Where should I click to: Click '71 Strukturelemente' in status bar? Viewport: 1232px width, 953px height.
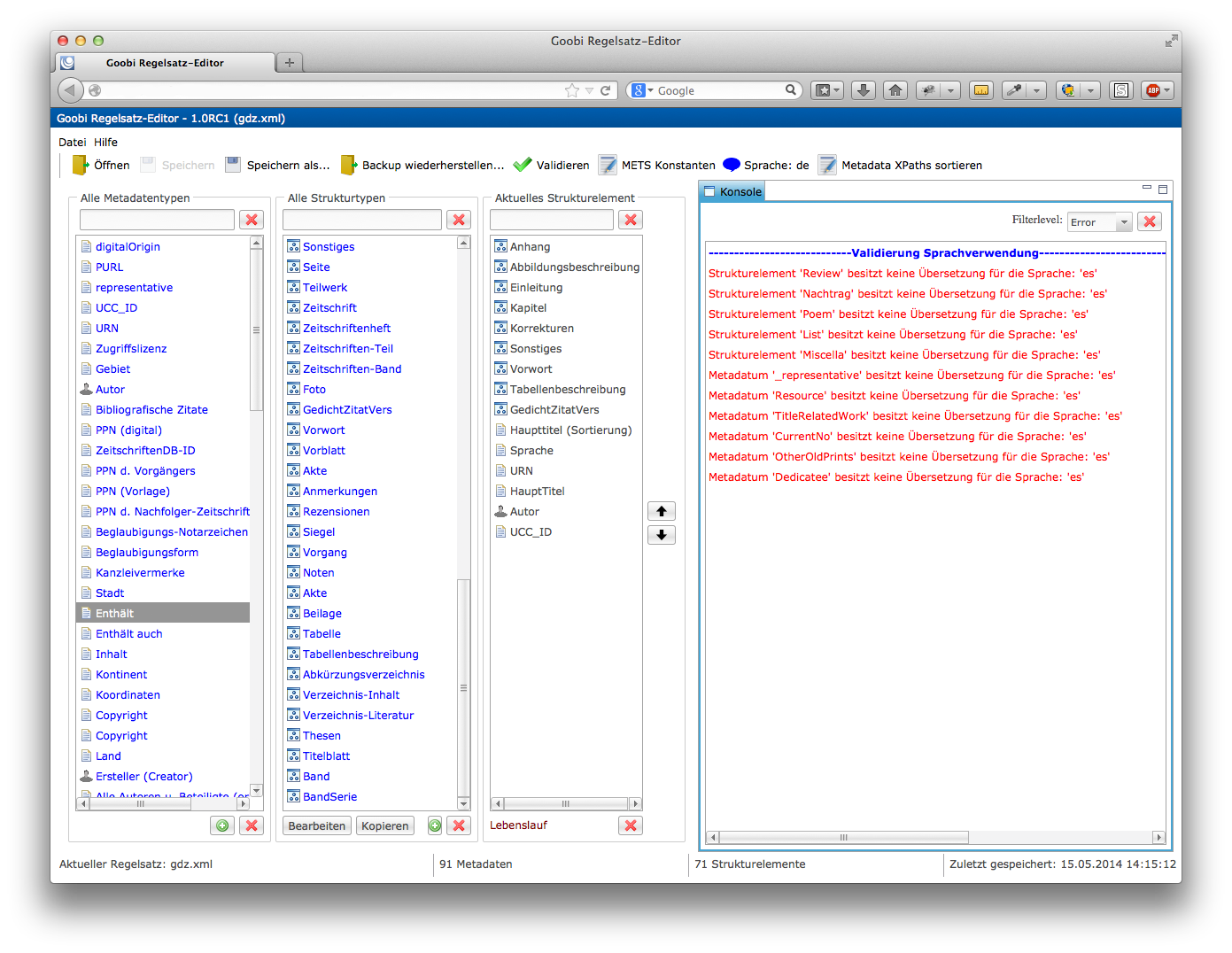pos(750,864)
